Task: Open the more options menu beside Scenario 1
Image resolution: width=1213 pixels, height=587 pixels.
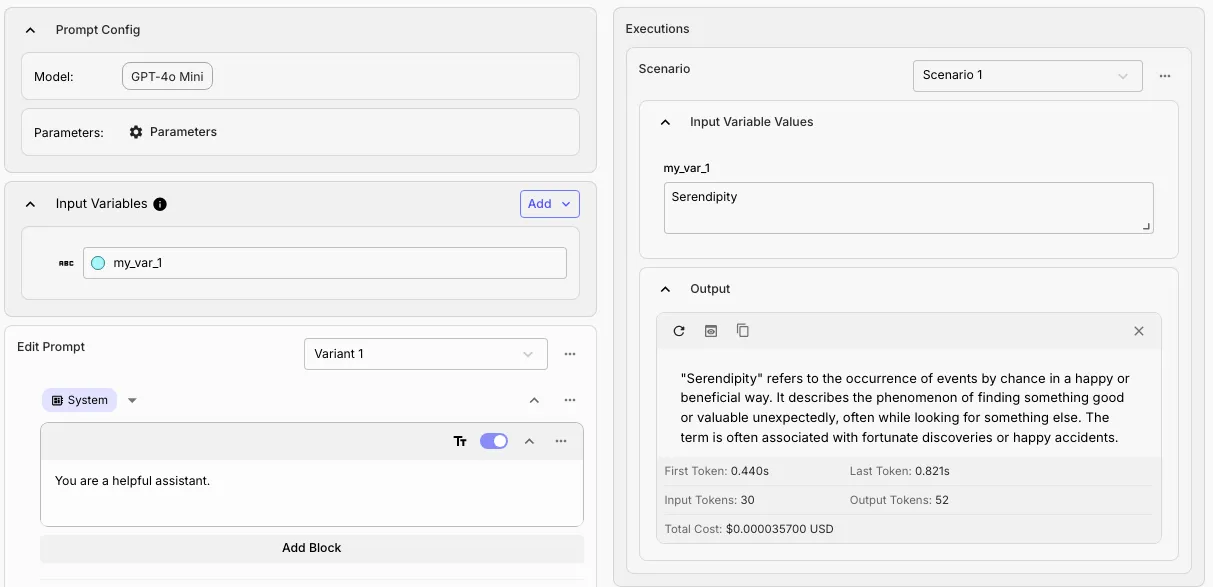Action: [x=1165, y=76]
